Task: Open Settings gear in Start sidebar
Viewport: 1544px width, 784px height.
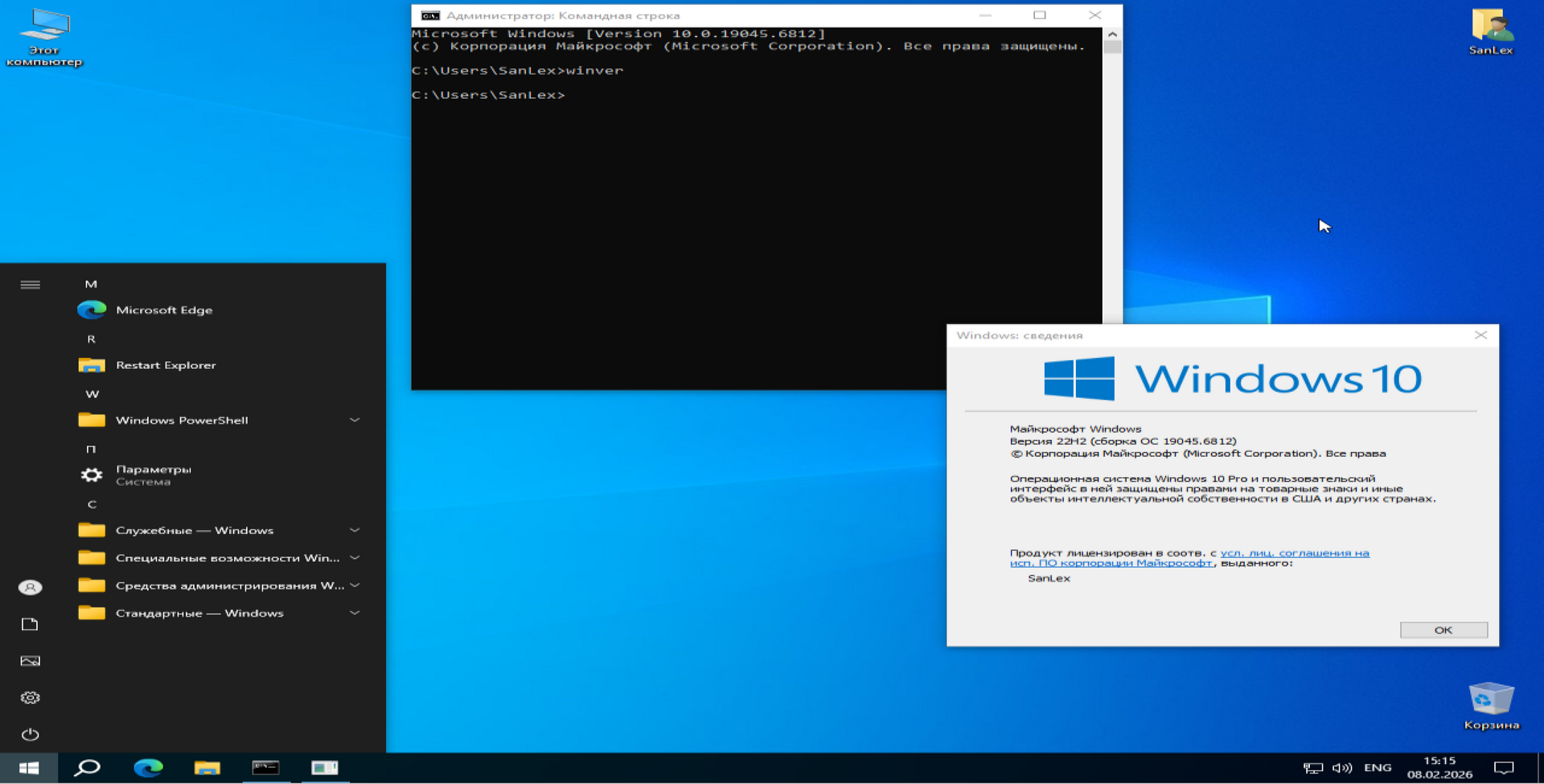Action: pyautogui.click(x=30, y=697)
